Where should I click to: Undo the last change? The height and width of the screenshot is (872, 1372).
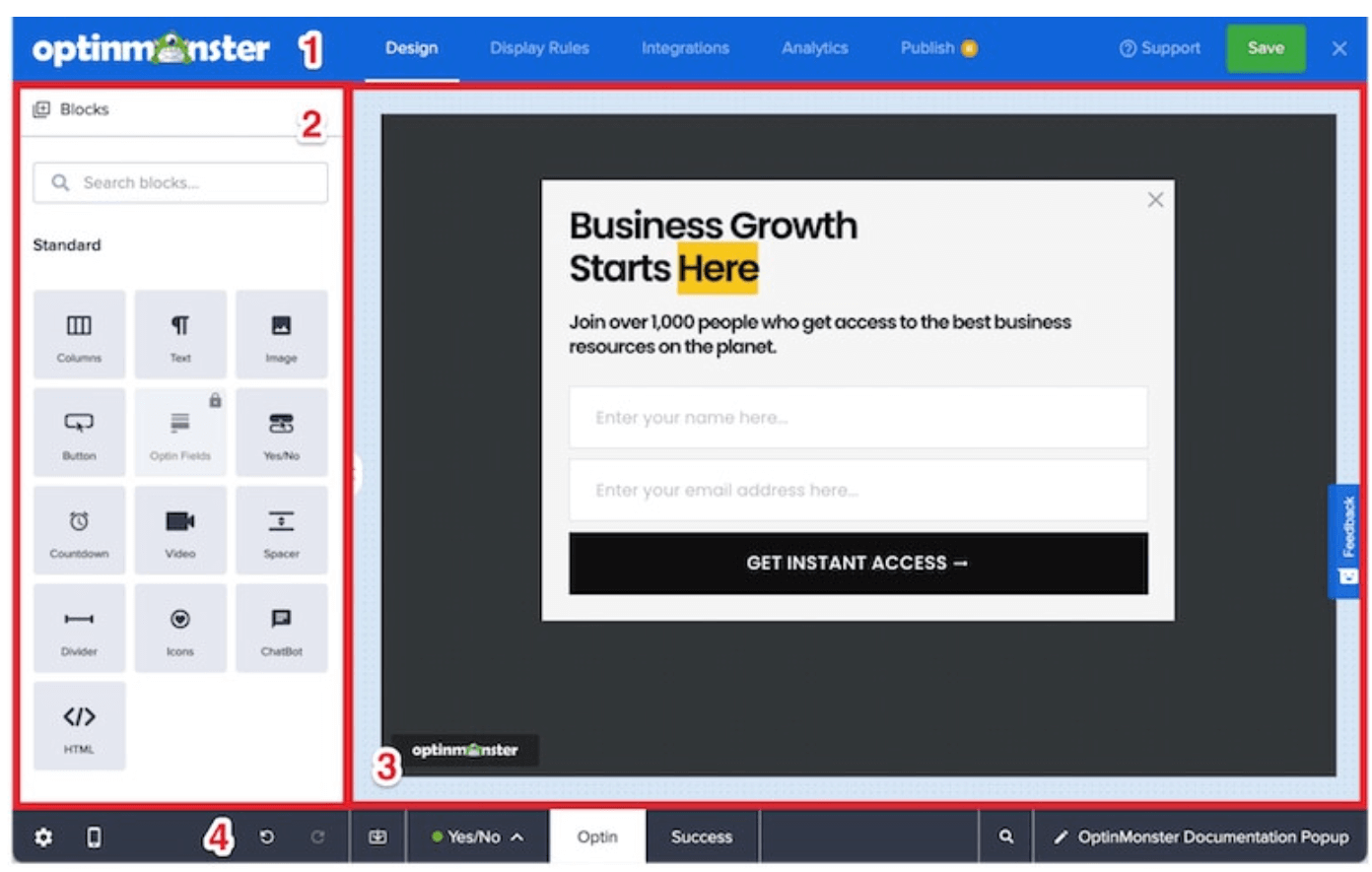click(x=266, y=838)
